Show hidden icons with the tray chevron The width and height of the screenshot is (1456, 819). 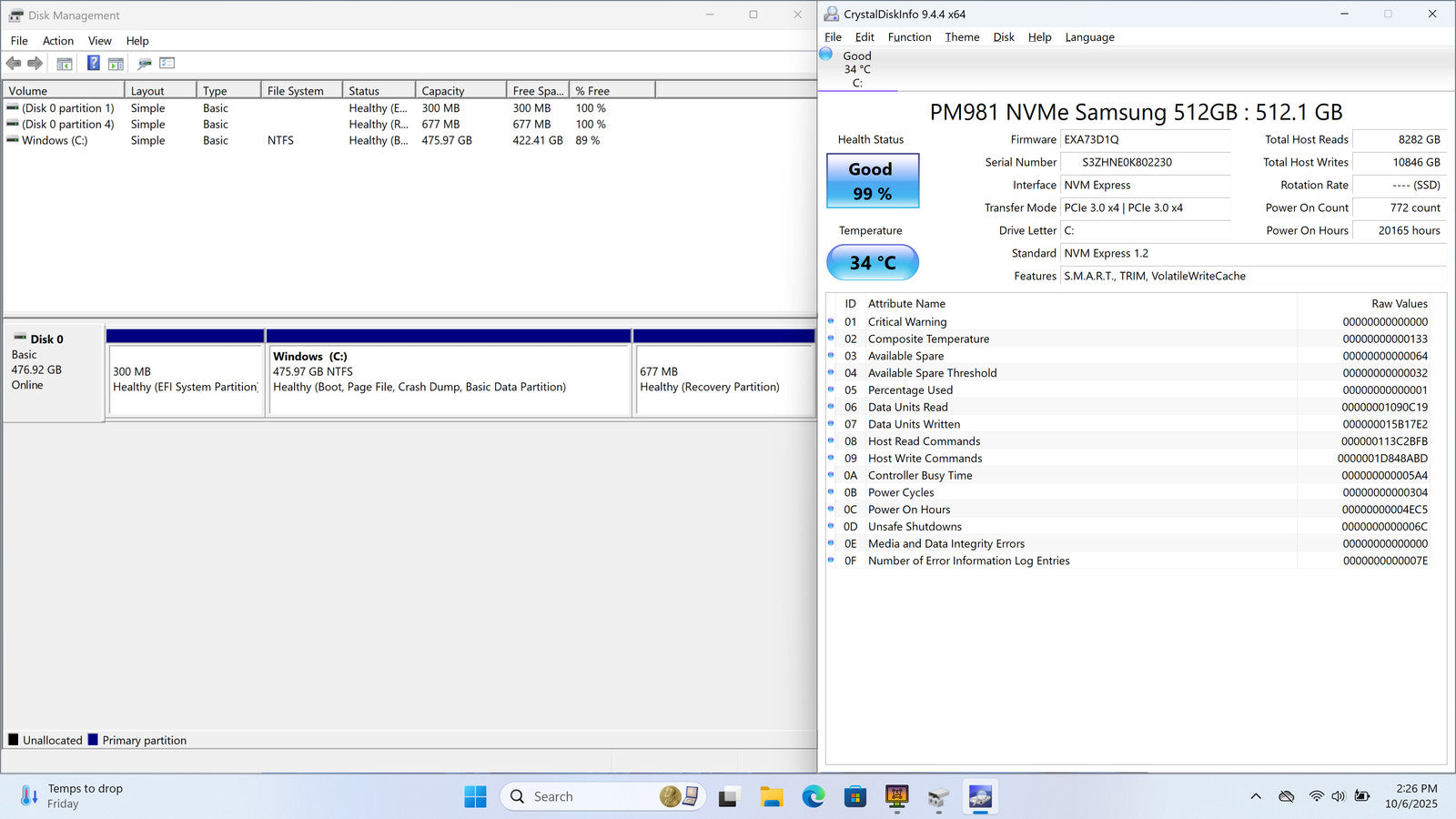pyautogui.click(x=1256, y=796)
